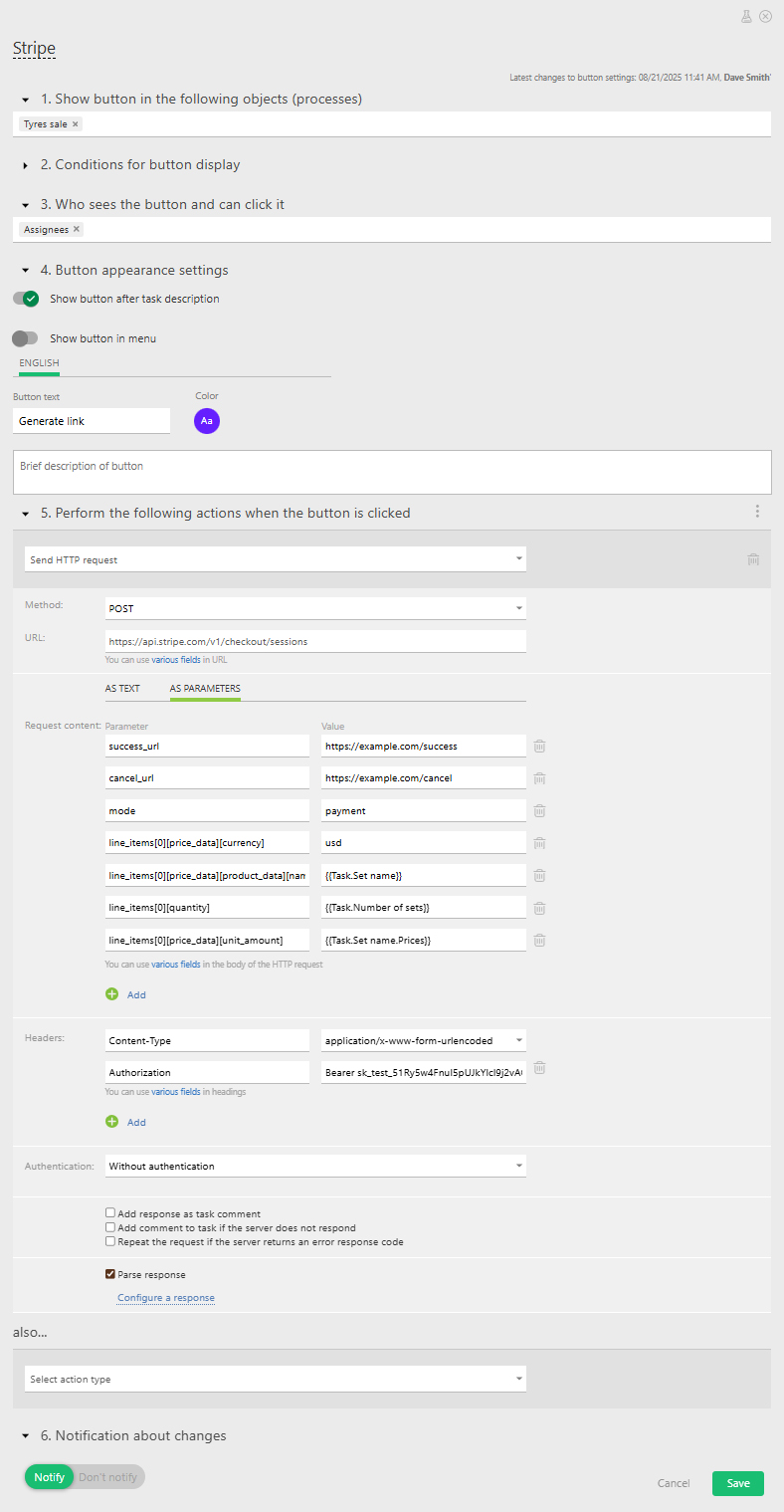784x1512 pixels.
Task: Collapse section 6 Notification about changes
Action: point(26,1436)
